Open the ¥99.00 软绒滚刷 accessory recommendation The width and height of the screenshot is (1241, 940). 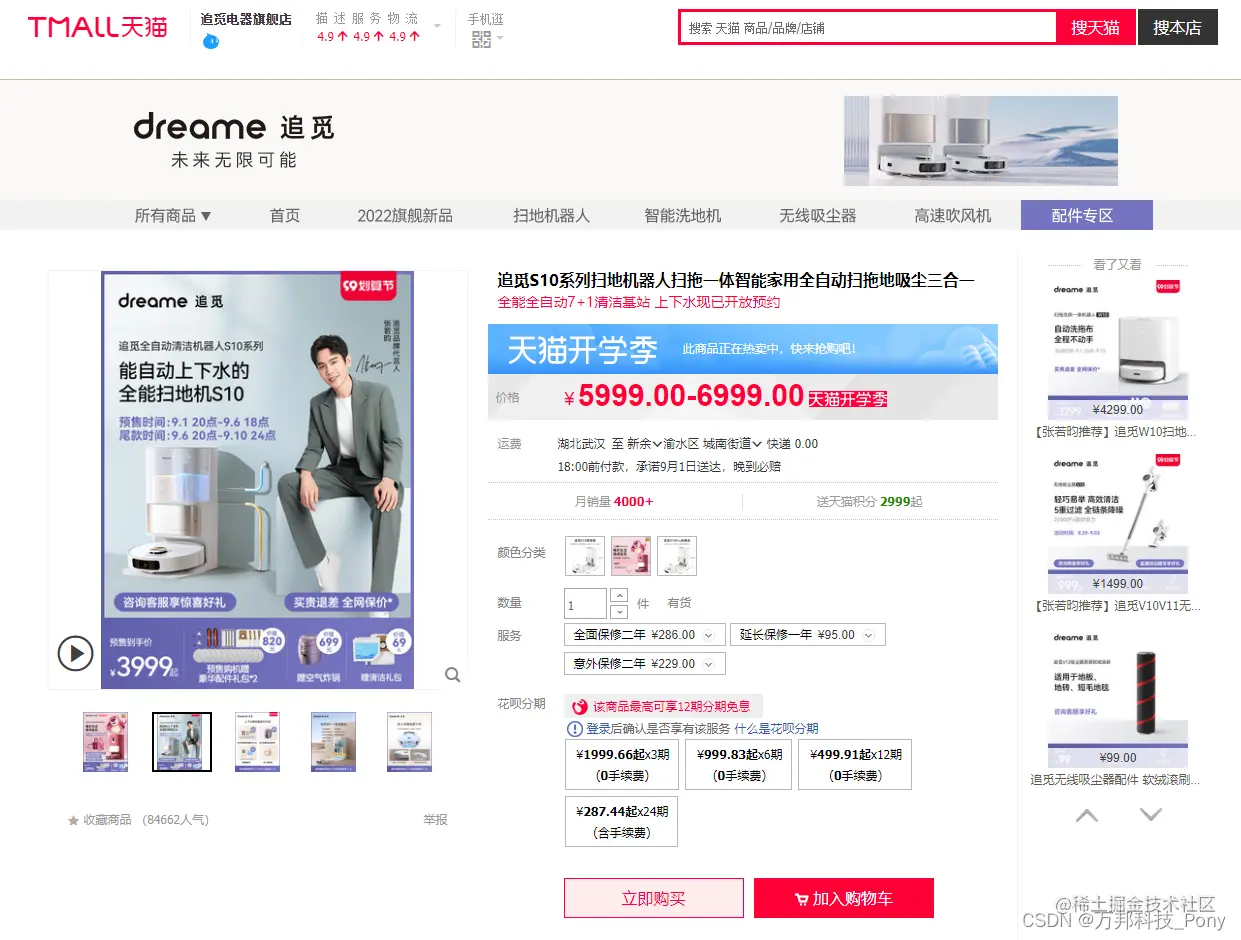click(x=1118, y=698)
